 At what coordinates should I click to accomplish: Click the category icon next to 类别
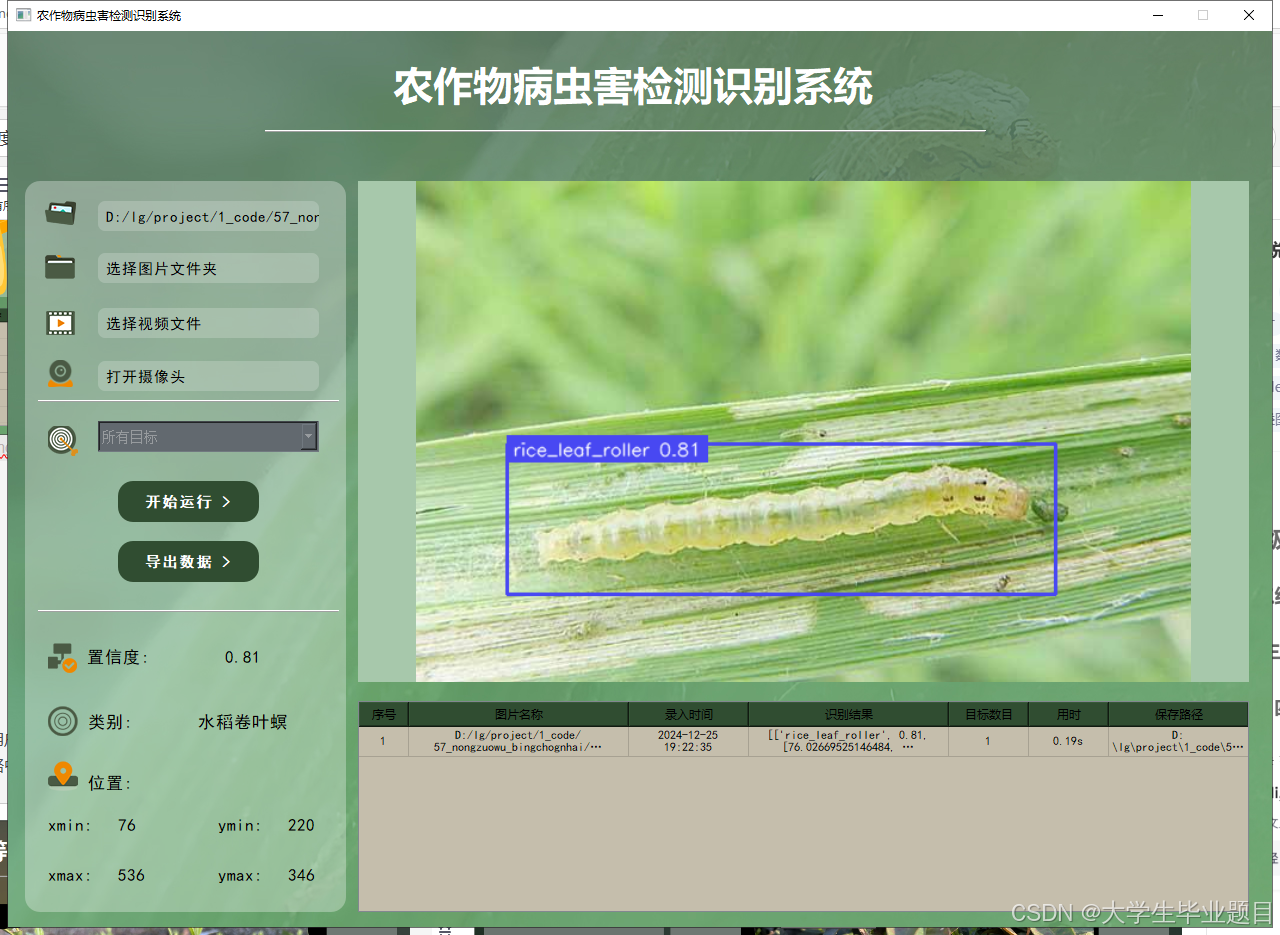(62, 721)
